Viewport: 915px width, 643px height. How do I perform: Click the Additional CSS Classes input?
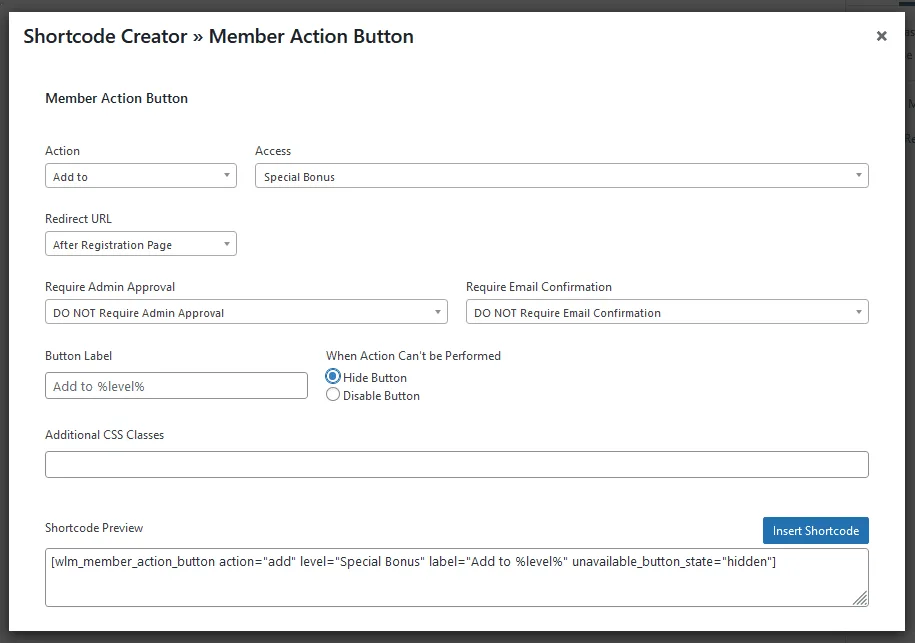(456, 463)
